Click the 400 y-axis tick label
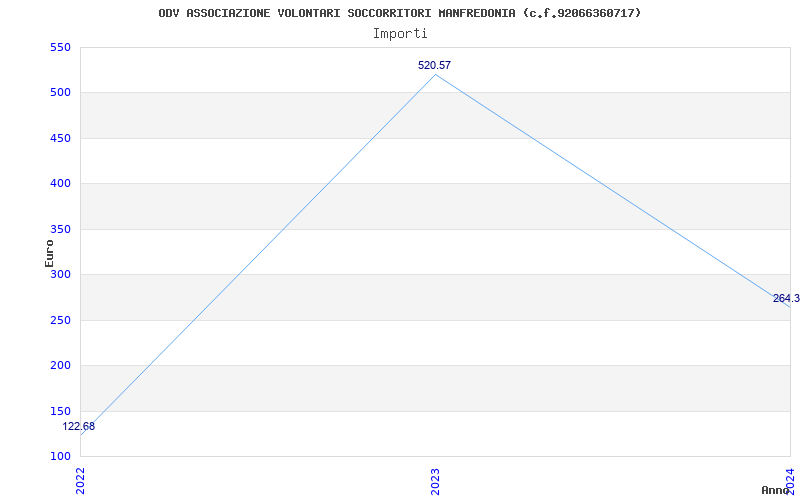Screen dimensions: 800x500 (60, 184)
